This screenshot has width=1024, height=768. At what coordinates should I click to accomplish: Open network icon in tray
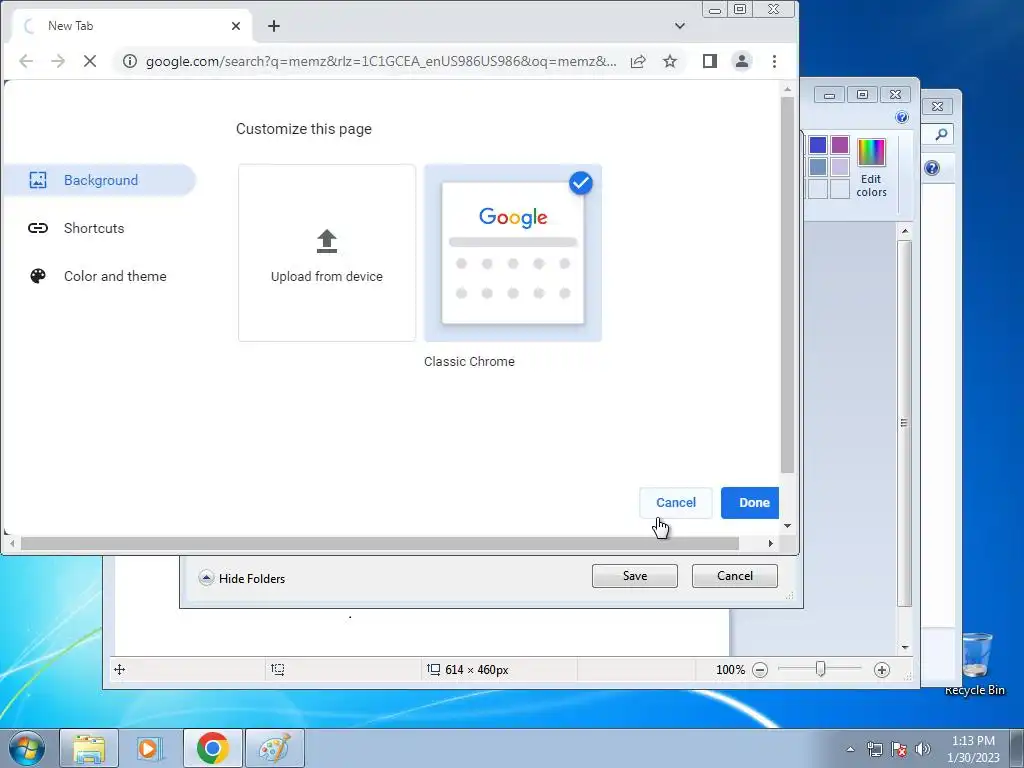tap(874, 749)
